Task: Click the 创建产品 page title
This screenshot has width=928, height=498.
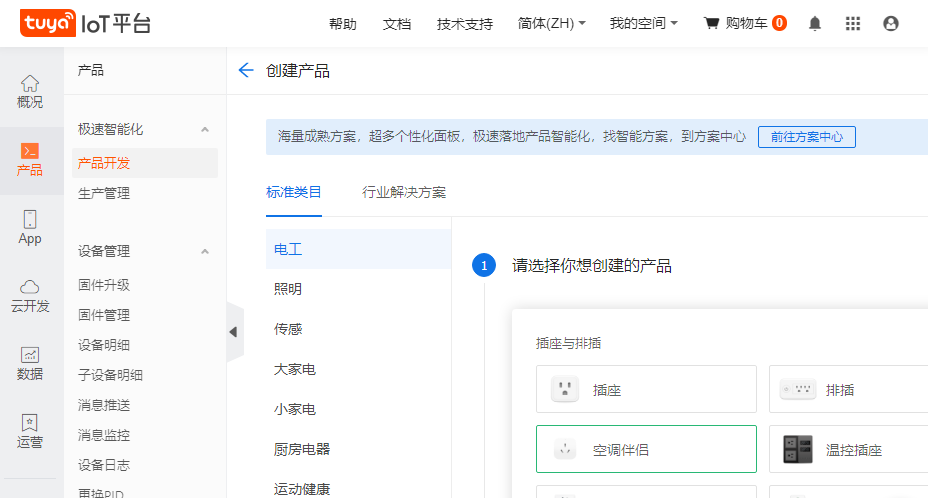Action: pos(298,71)
